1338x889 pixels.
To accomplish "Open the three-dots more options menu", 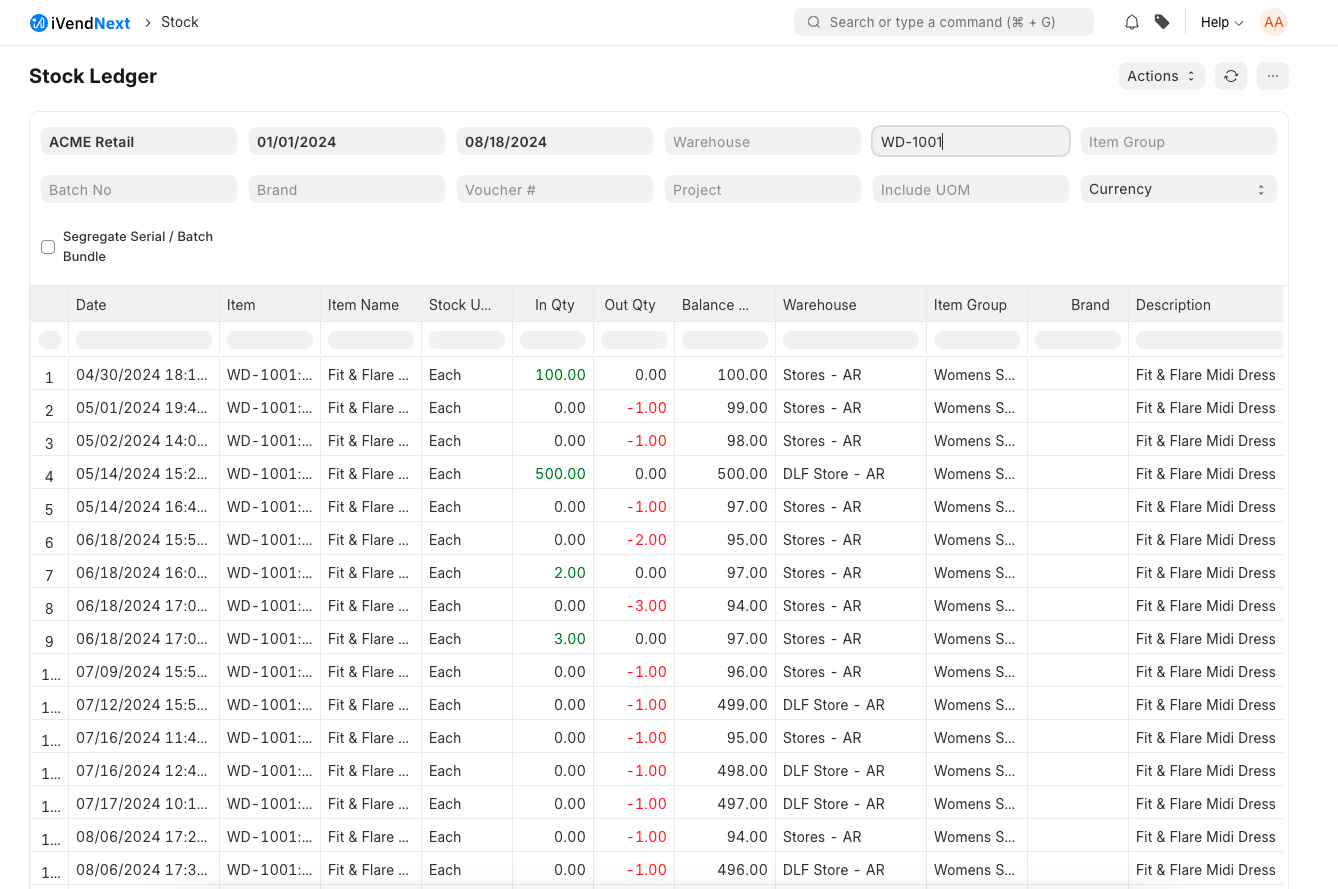I will click(1273, 76).
